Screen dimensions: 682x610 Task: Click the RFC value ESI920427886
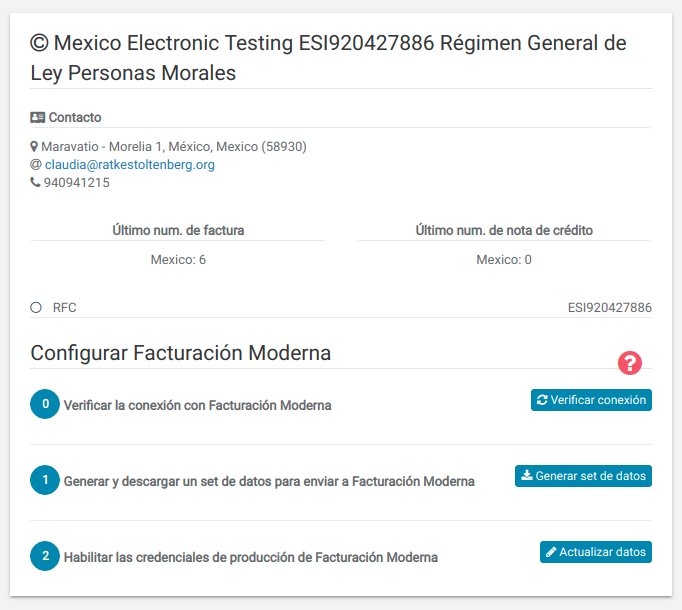click(609, 308)
